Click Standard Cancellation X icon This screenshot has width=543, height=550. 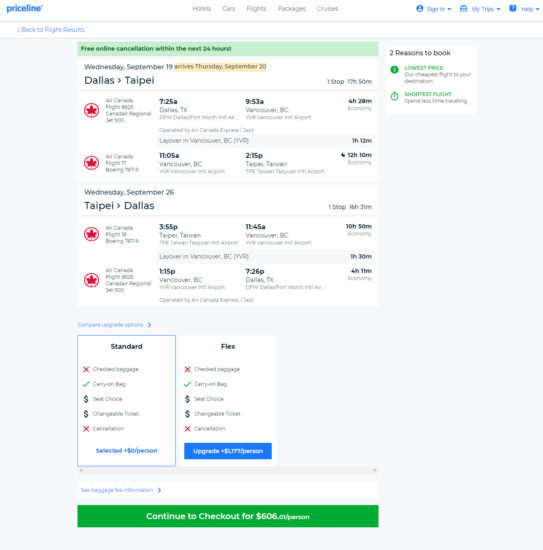86,429
